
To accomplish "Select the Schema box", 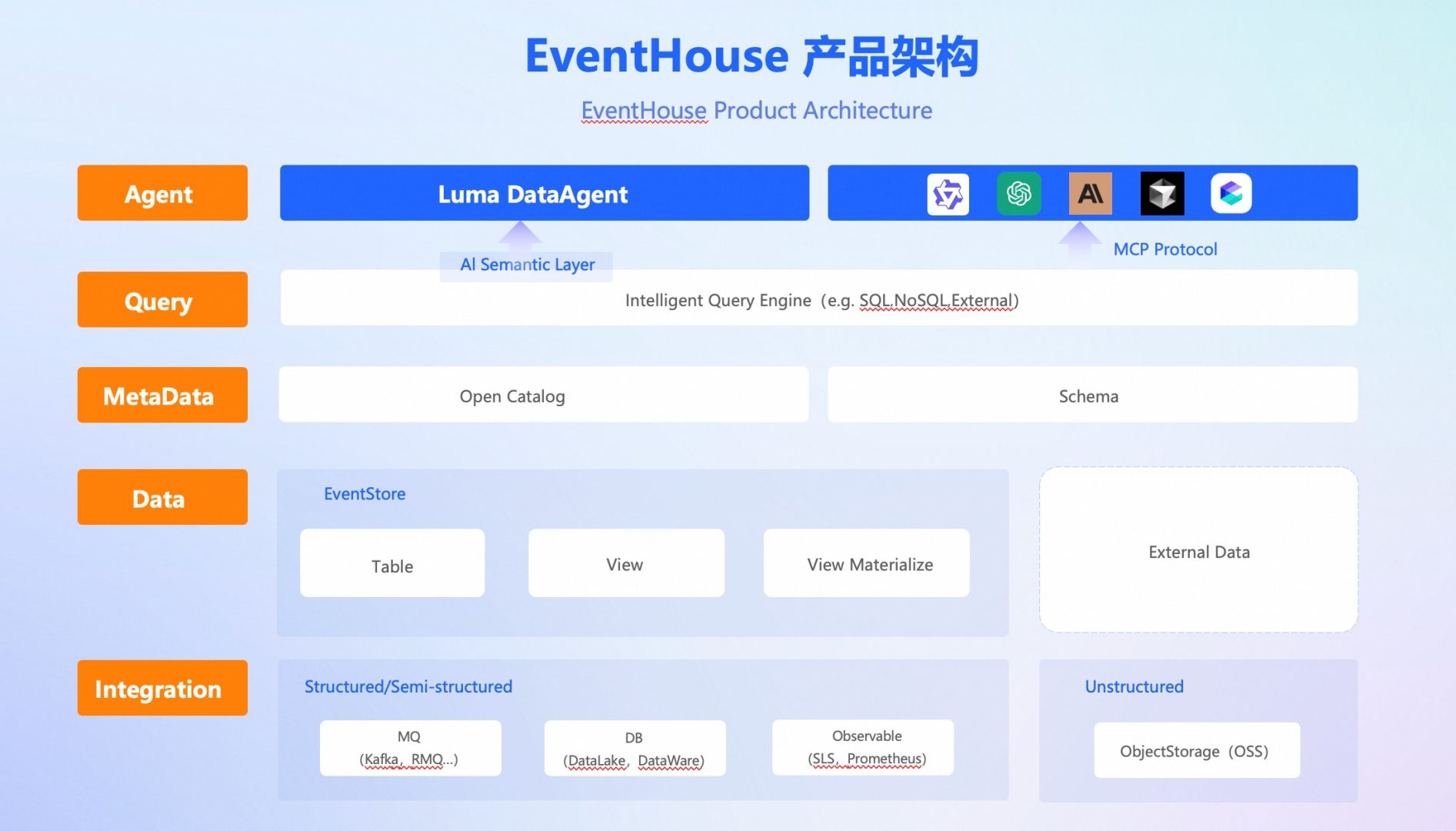I will point(1091,395).
